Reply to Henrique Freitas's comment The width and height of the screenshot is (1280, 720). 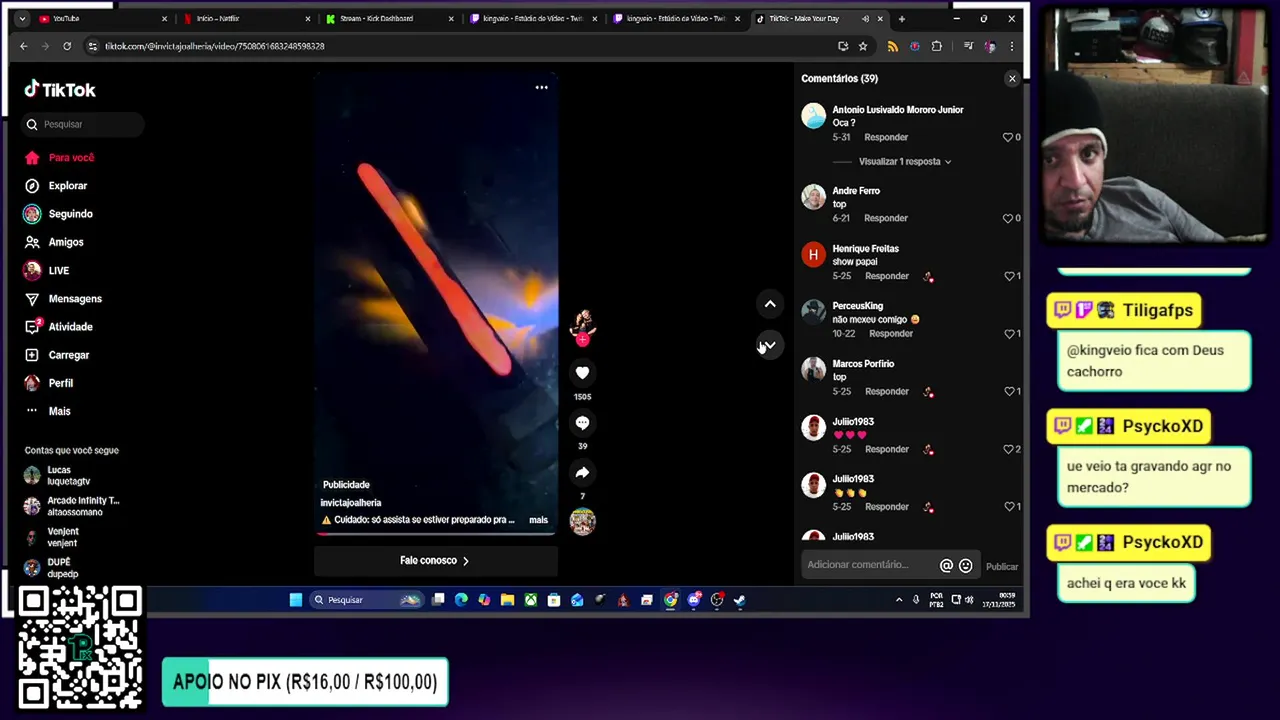(887, 276)
